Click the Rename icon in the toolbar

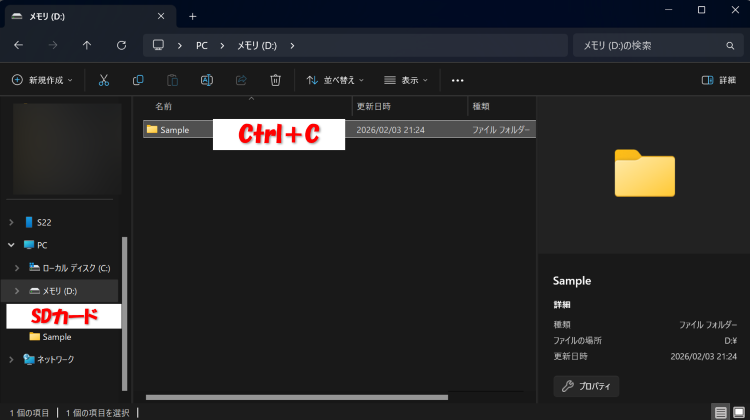pos(207,80)
